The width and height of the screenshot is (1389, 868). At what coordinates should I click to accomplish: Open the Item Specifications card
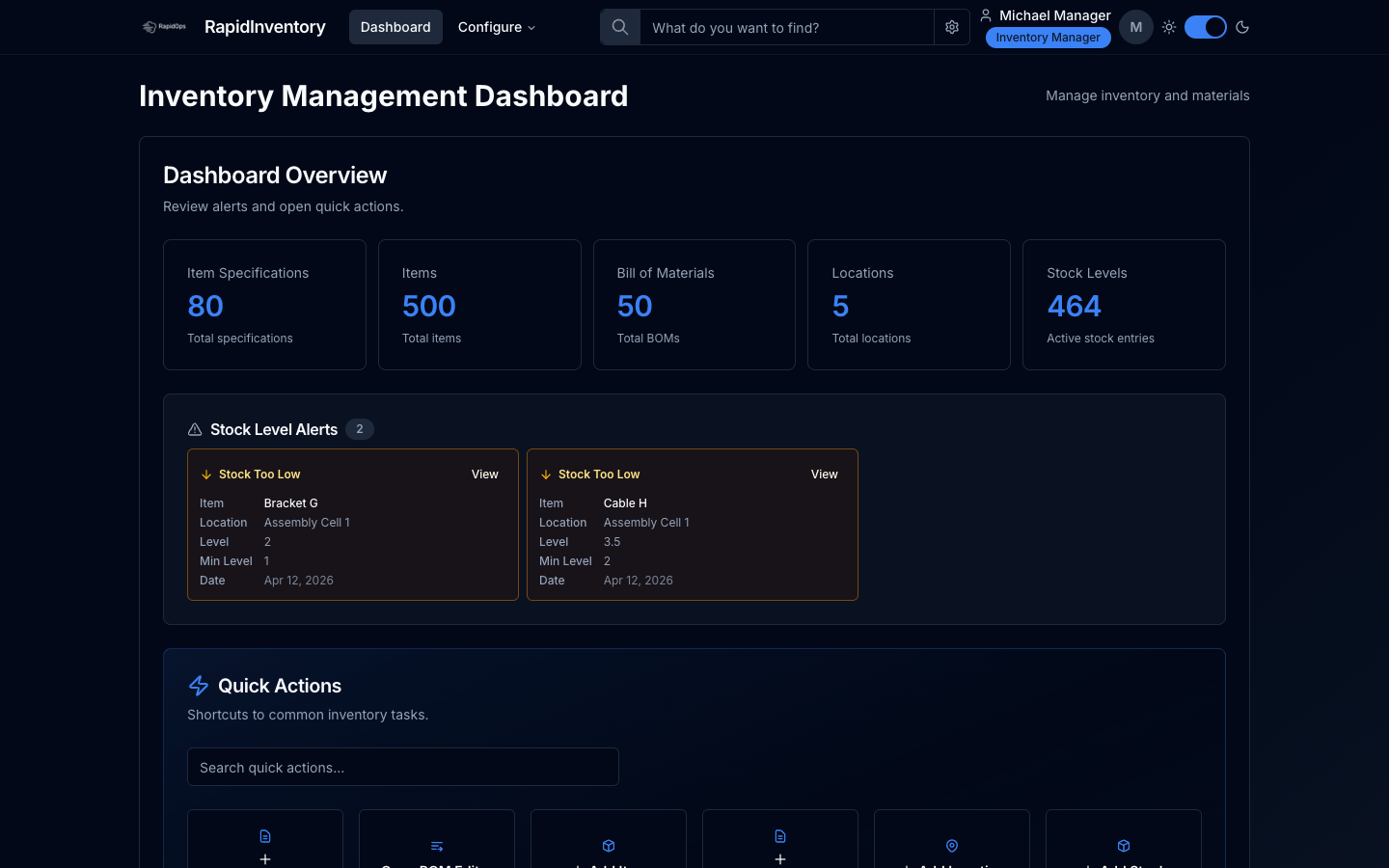coord(264,305)
